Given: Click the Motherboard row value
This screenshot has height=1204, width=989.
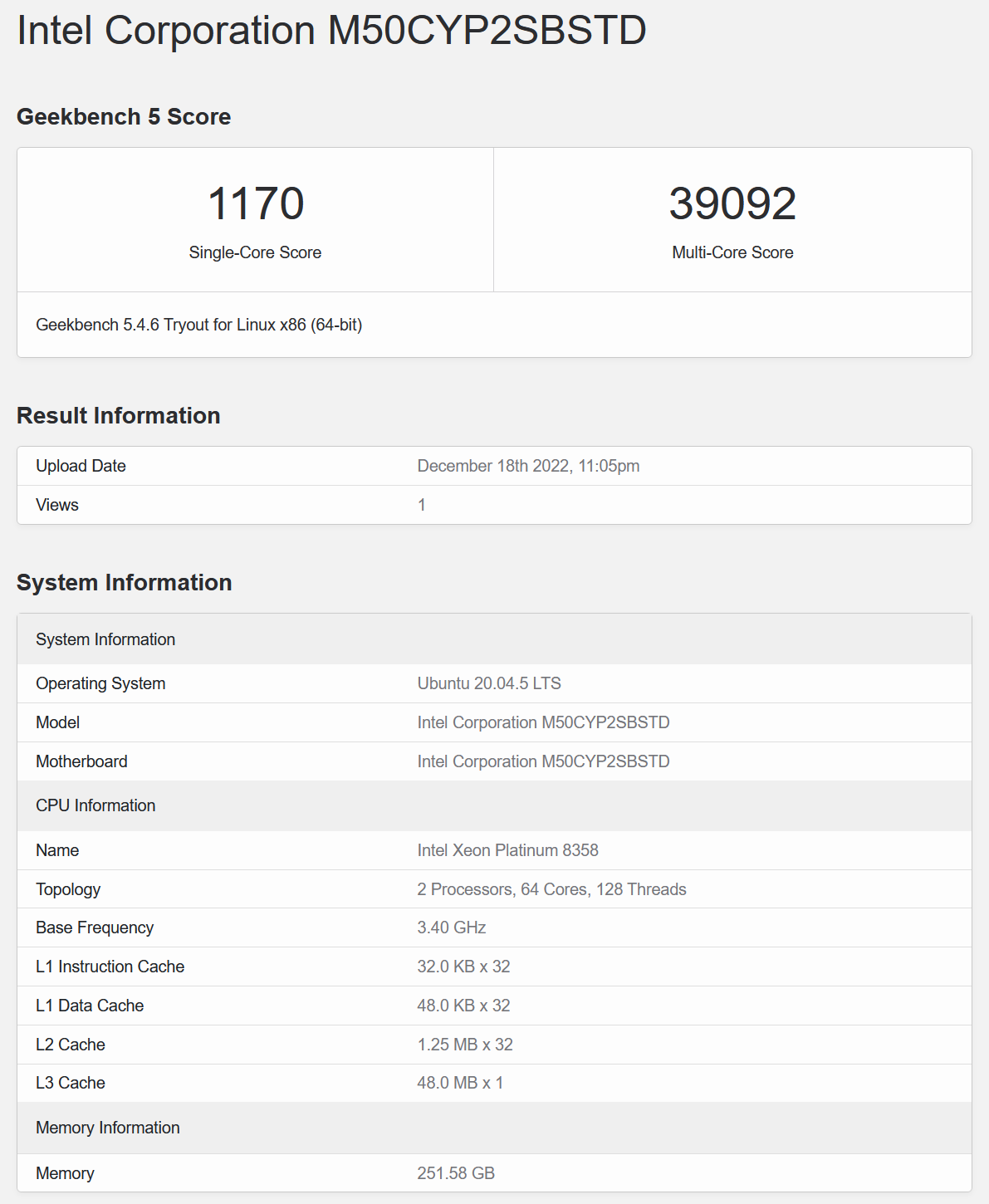Looking at the screenshot, I should (543, 761).
